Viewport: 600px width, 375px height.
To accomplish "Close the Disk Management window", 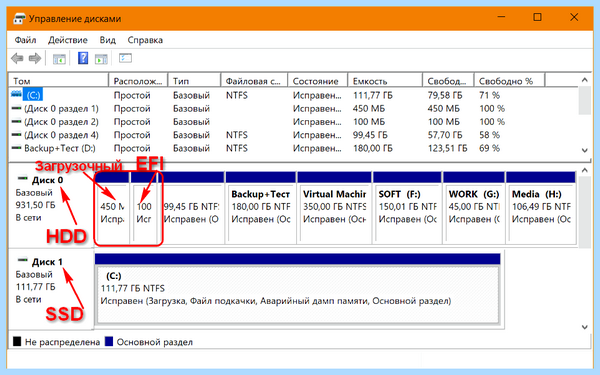I will [x=574, y=17].
